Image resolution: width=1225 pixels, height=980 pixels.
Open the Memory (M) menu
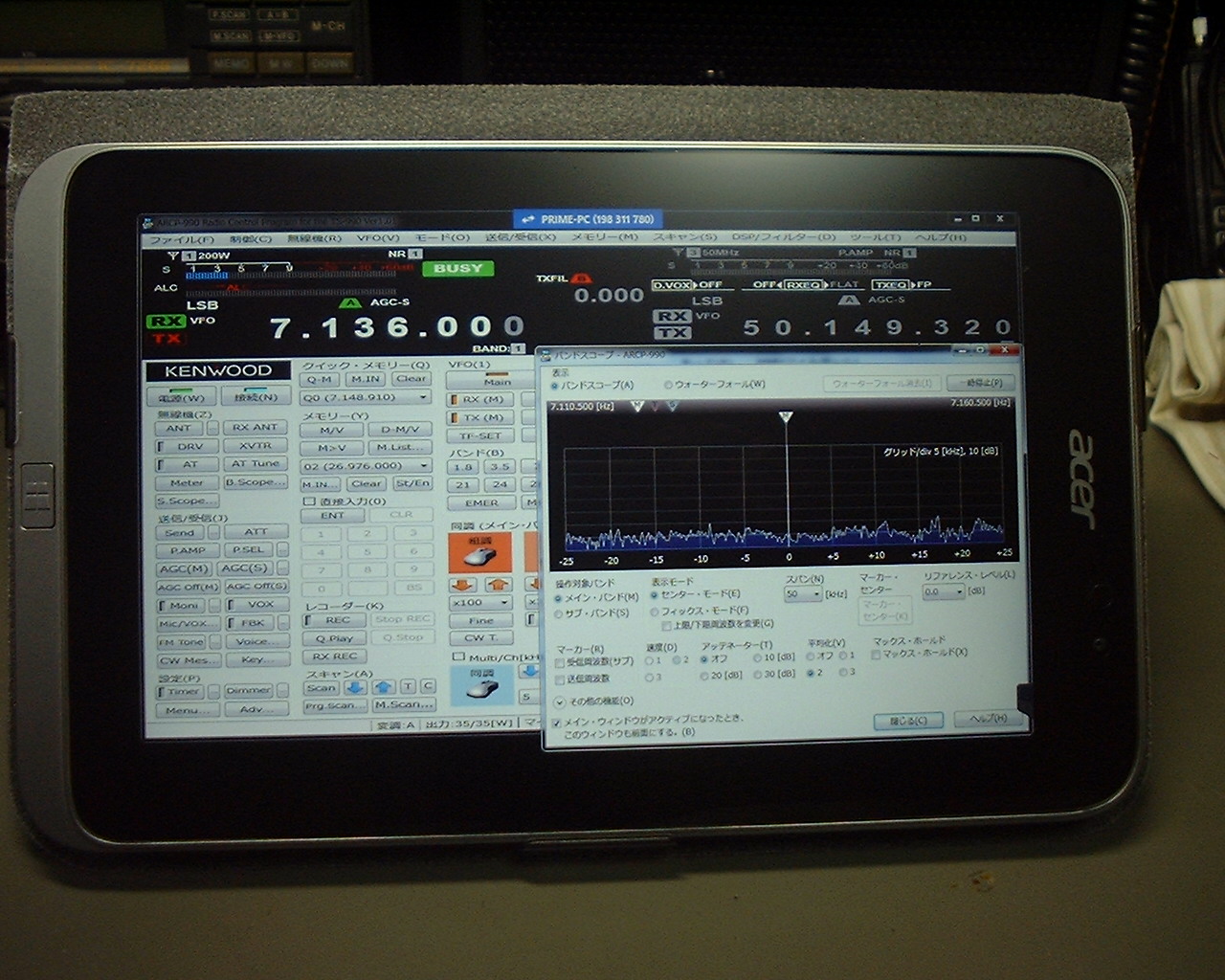[x=604, y=236]
